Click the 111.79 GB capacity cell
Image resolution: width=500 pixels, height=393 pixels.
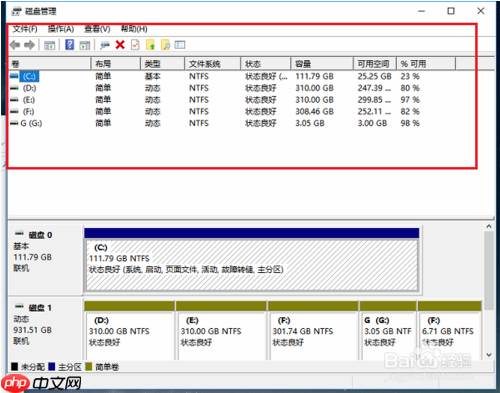(314, 76)
